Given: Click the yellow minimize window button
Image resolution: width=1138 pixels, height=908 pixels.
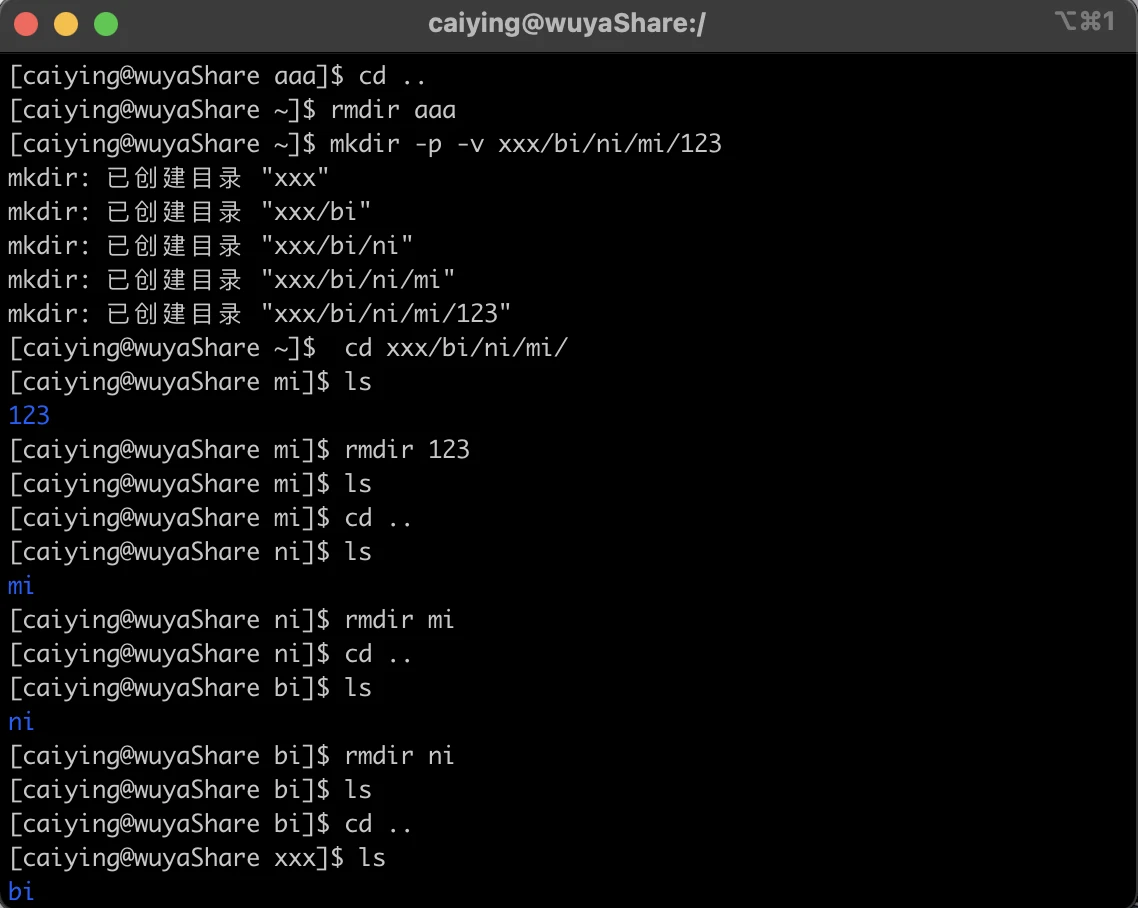Looking at the screenshot, I should tap(66, 24).
